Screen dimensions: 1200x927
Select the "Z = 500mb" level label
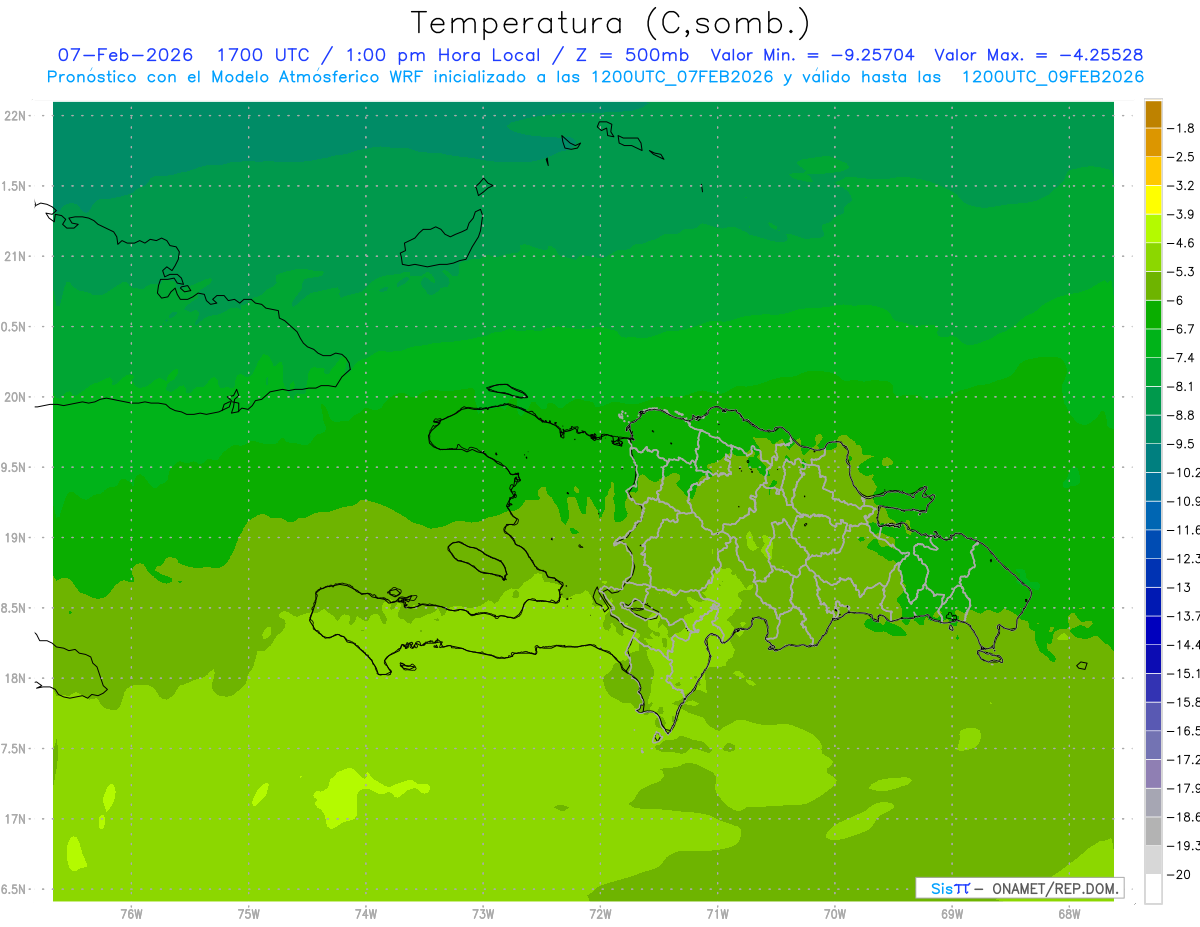pos(632,55)
